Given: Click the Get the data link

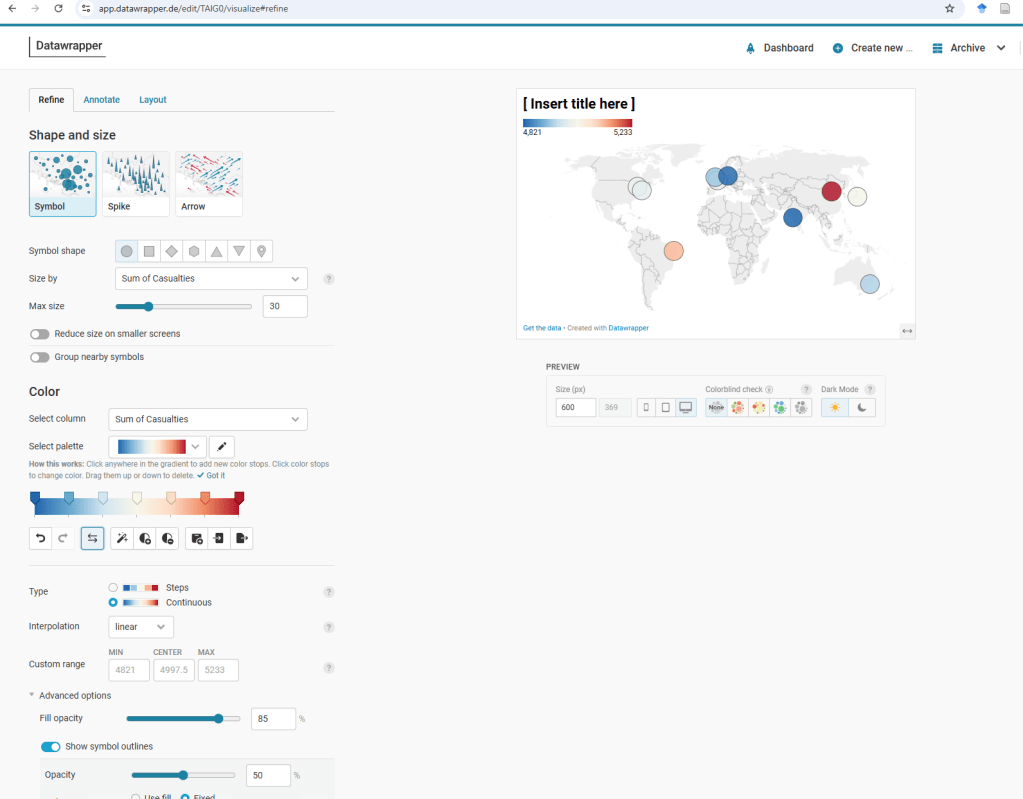Looking at the screenshot, I should pyautogui.click(x=540, y=328).
